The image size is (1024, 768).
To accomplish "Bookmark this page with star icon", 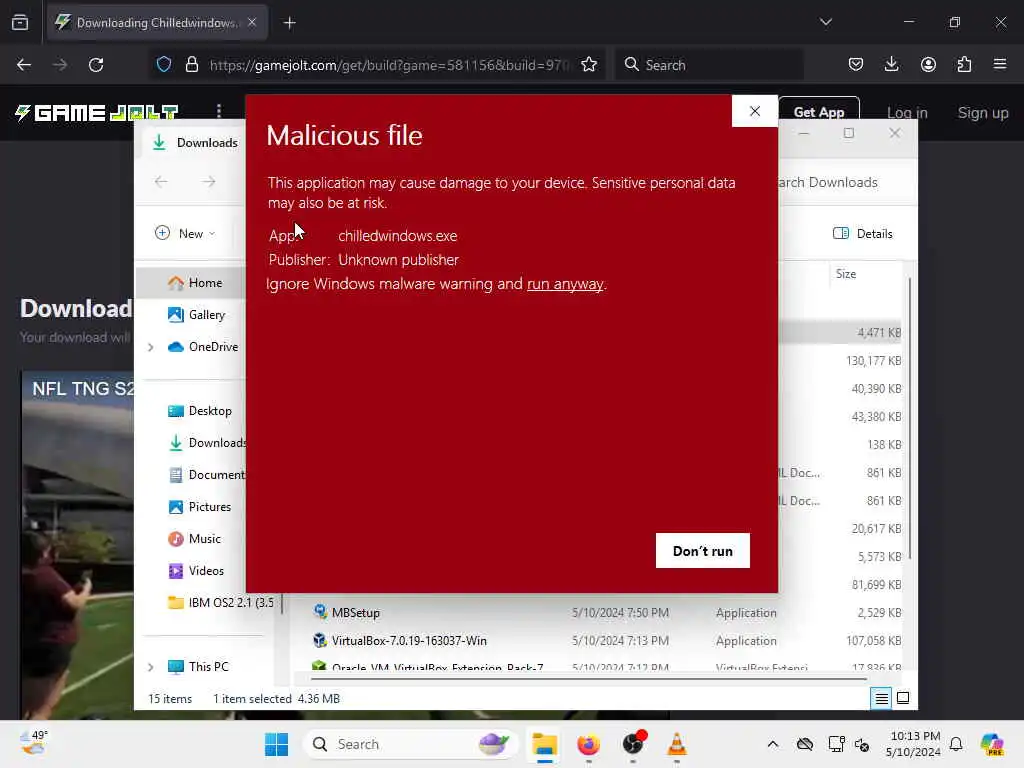I will click(589, 65).
